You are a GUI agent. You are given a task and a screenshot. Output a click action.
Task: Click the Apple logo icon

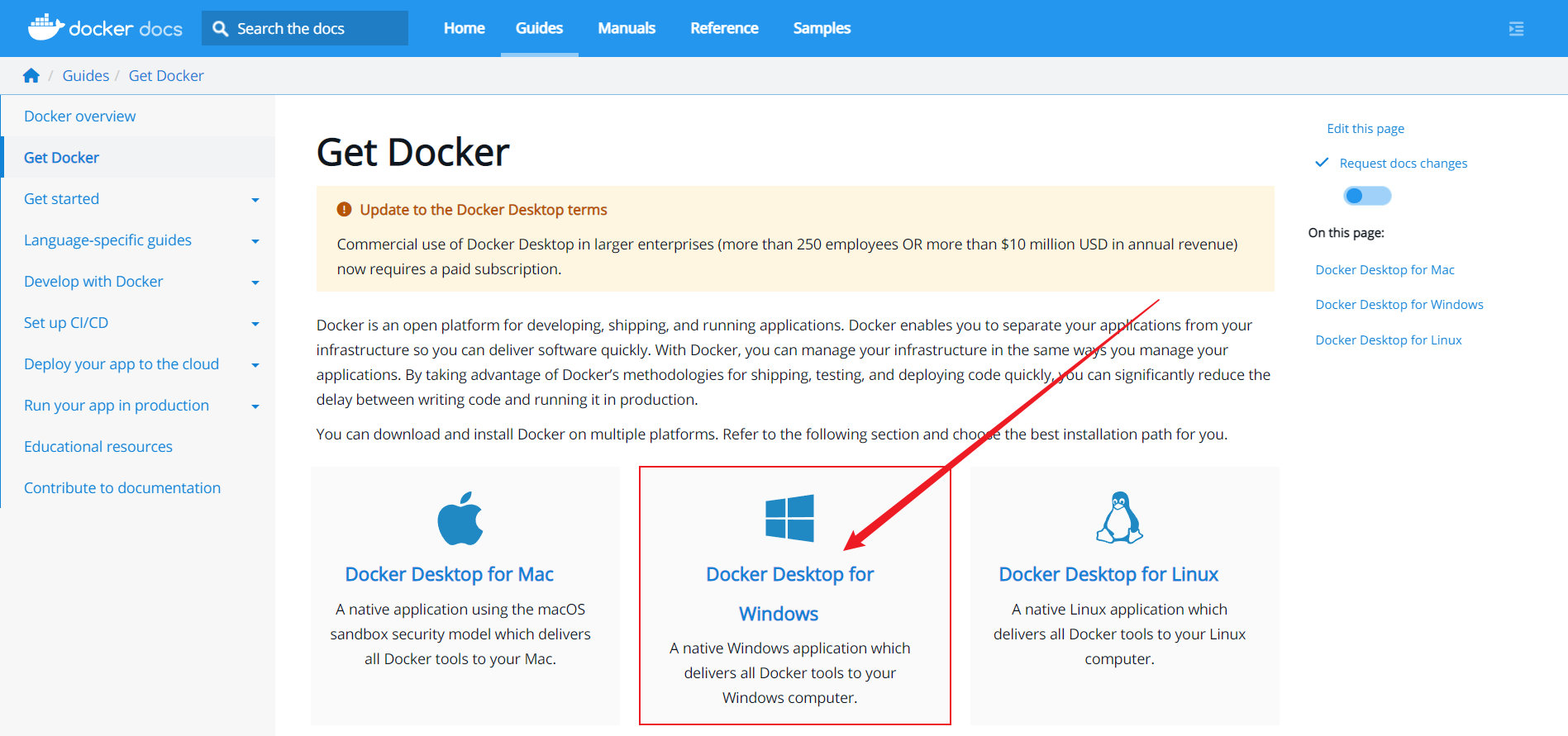460,519
